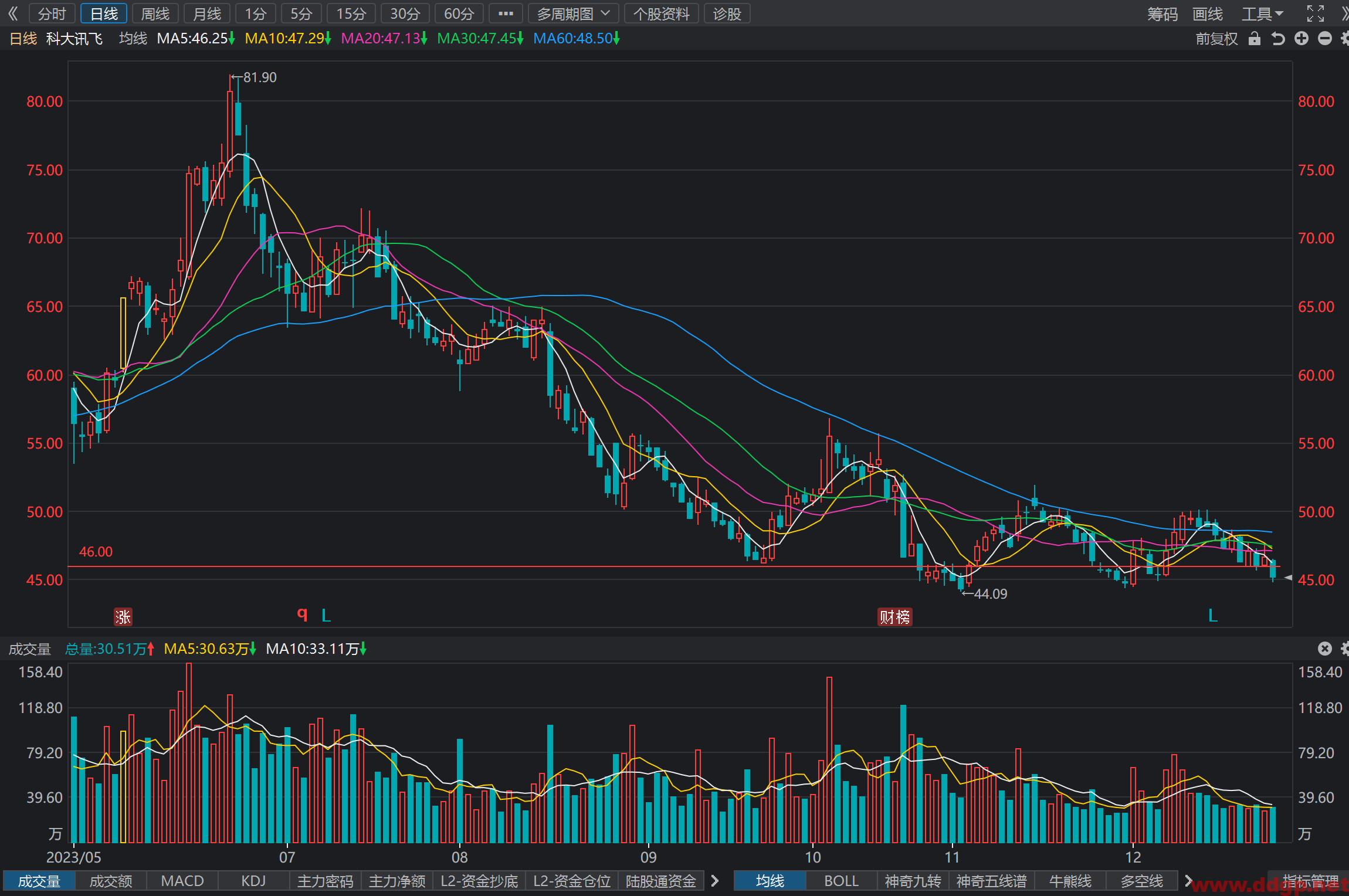
Task: Zoom out with the minus circle icon
Action: (x=1325, y=39)
